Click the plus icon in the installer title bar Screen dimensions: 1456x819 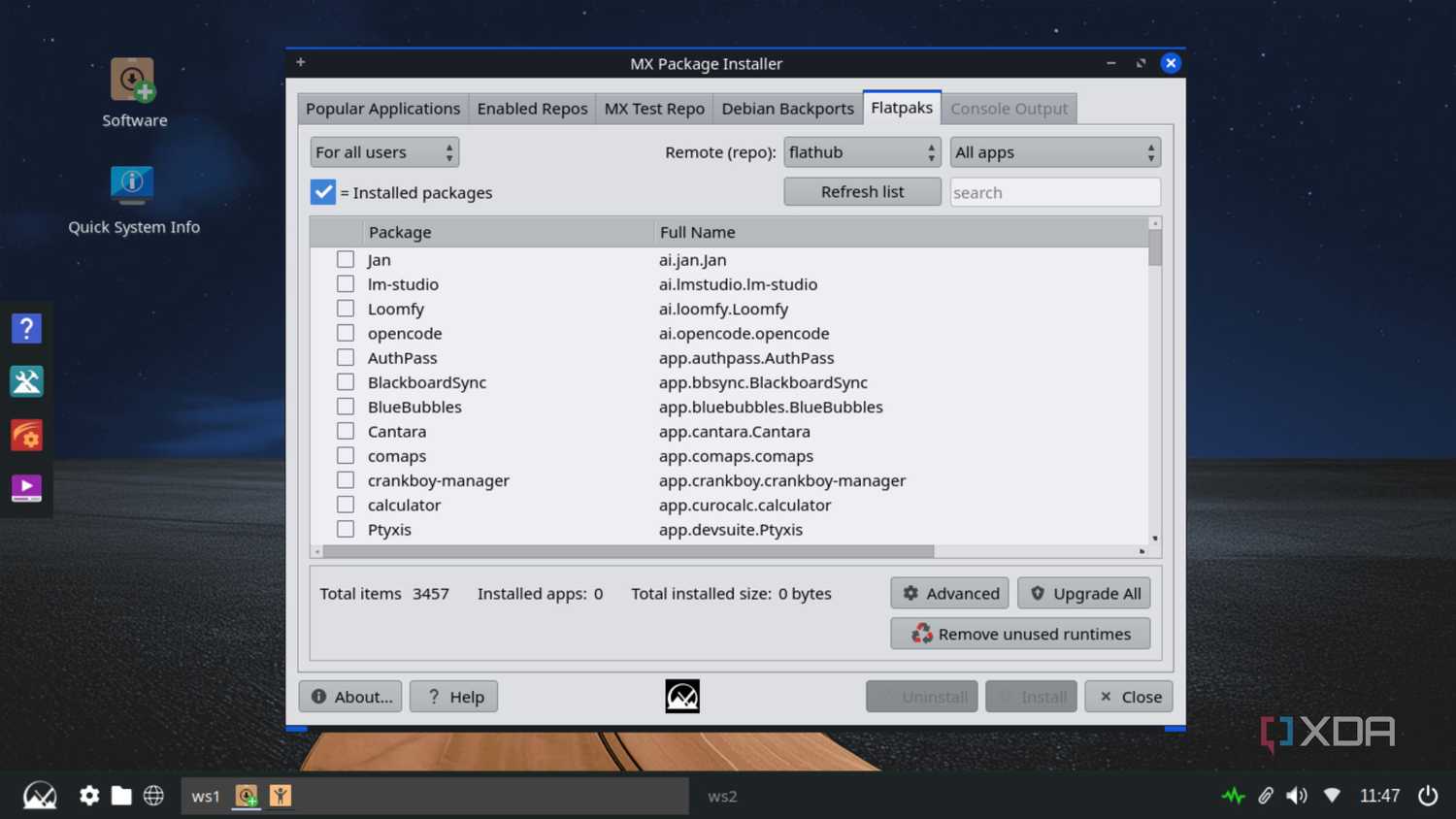point(301,62)
